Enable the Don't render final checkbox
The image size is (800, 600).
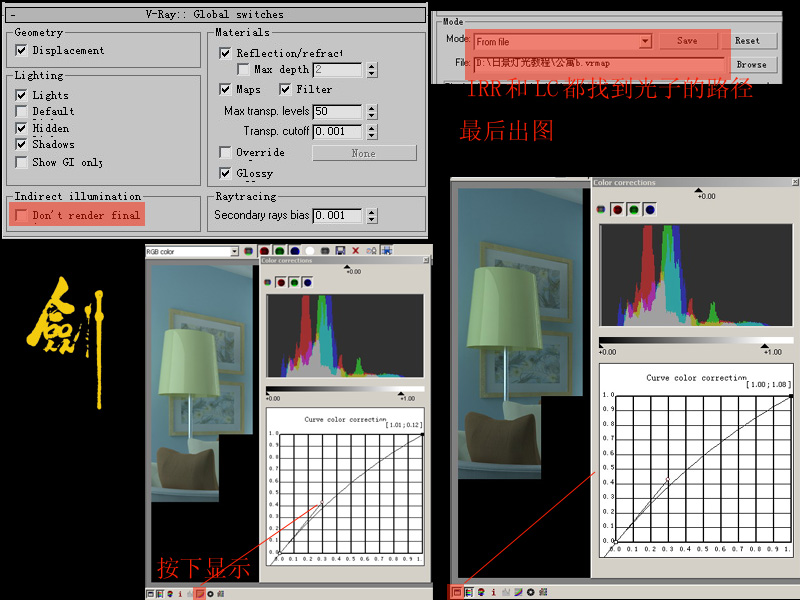[x=22, y=215]
